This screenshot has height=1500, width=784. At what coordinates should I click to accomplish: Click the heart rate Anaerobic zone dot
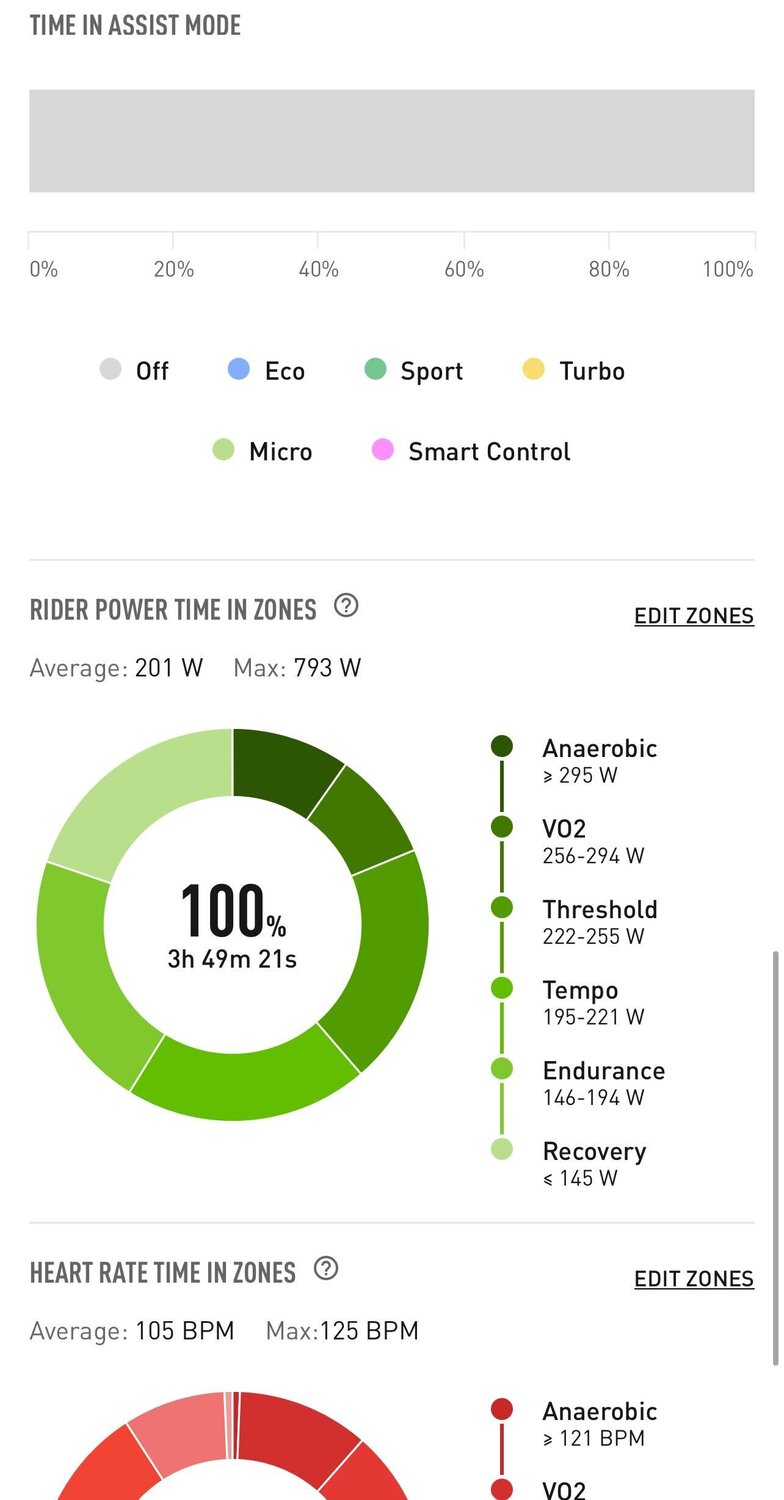[x=502, y=1410]
